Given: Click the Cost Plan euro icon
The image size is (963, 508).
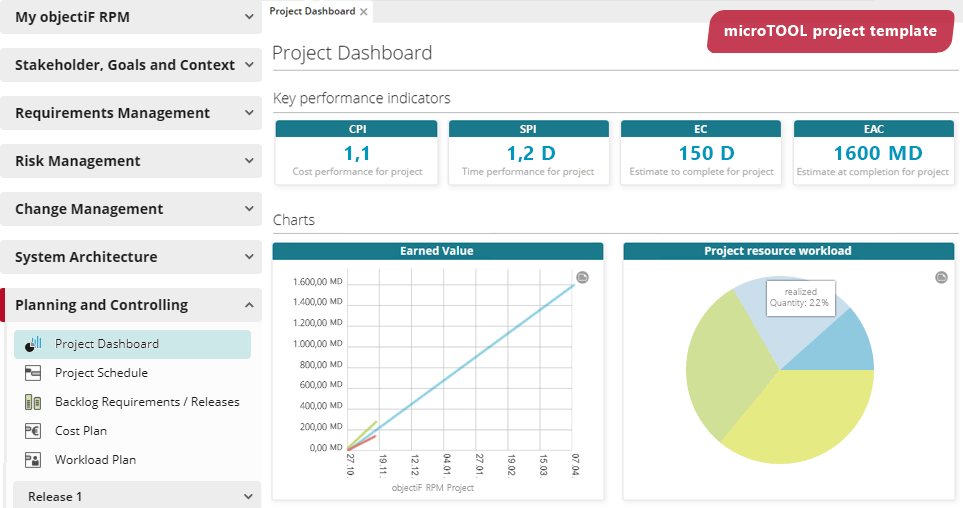Looking at the screenshot, I should pos(34,431).
